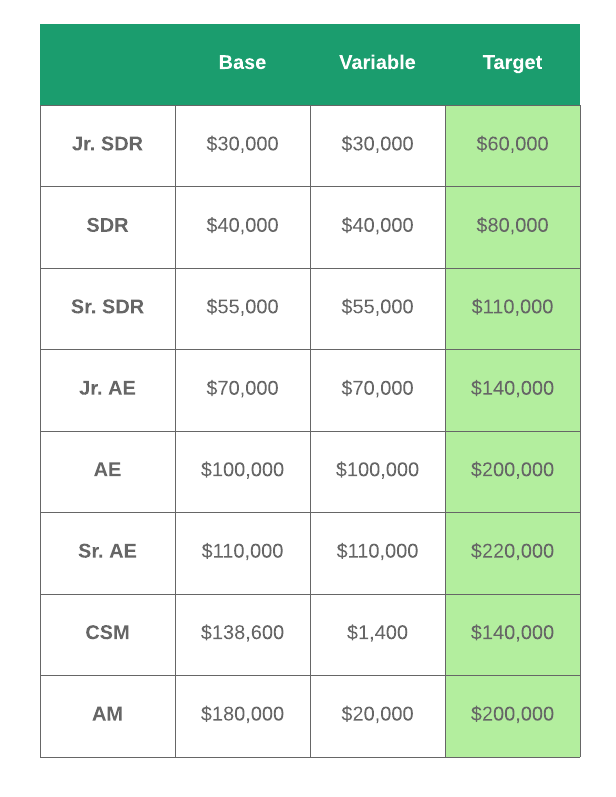Click the Target column header

coord(512,63)
